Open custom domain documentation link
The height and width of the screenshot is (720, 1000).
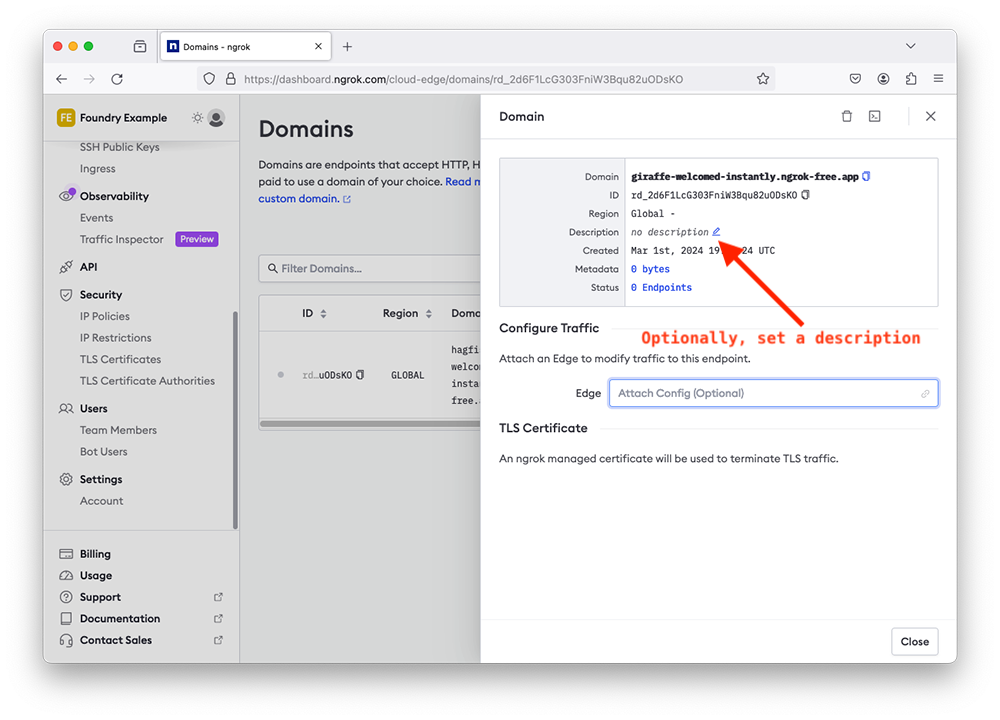(x=304, y=199)
